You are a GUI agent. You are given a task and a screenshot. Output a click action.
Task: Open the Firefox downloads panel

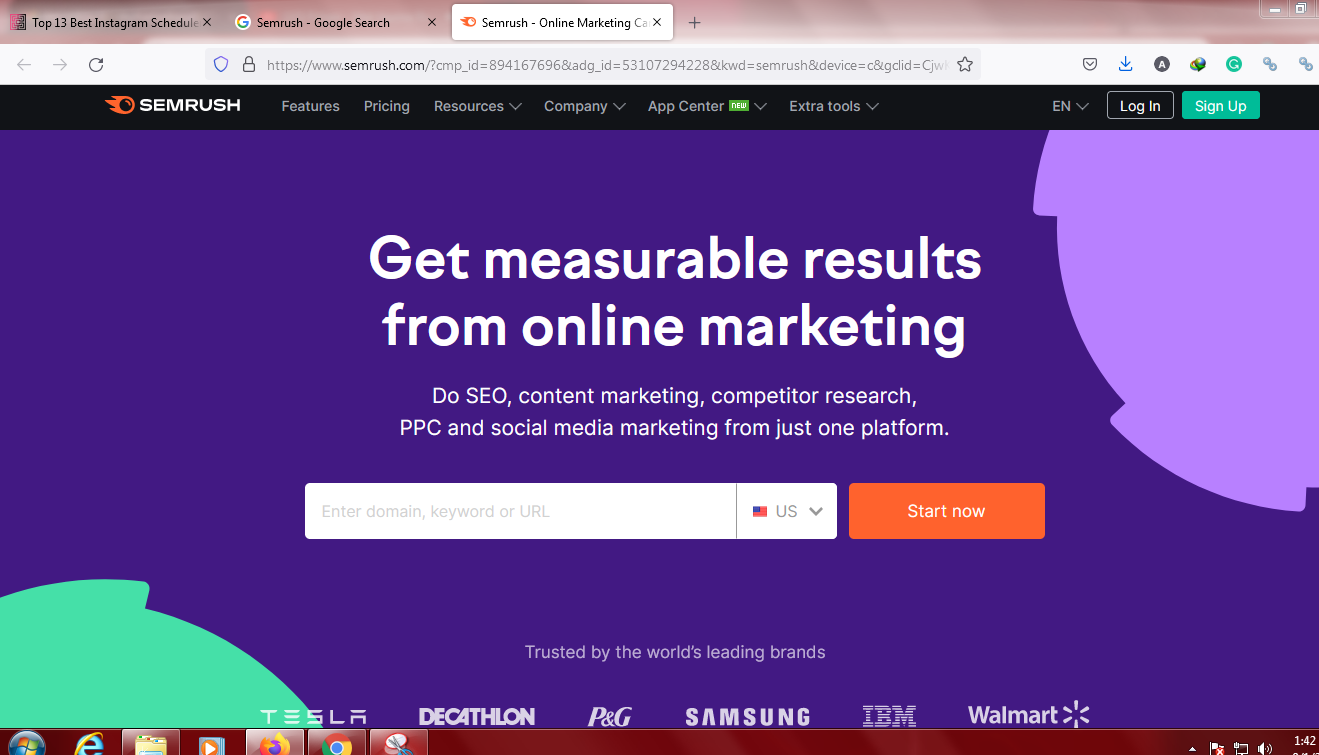[1125, 64]
